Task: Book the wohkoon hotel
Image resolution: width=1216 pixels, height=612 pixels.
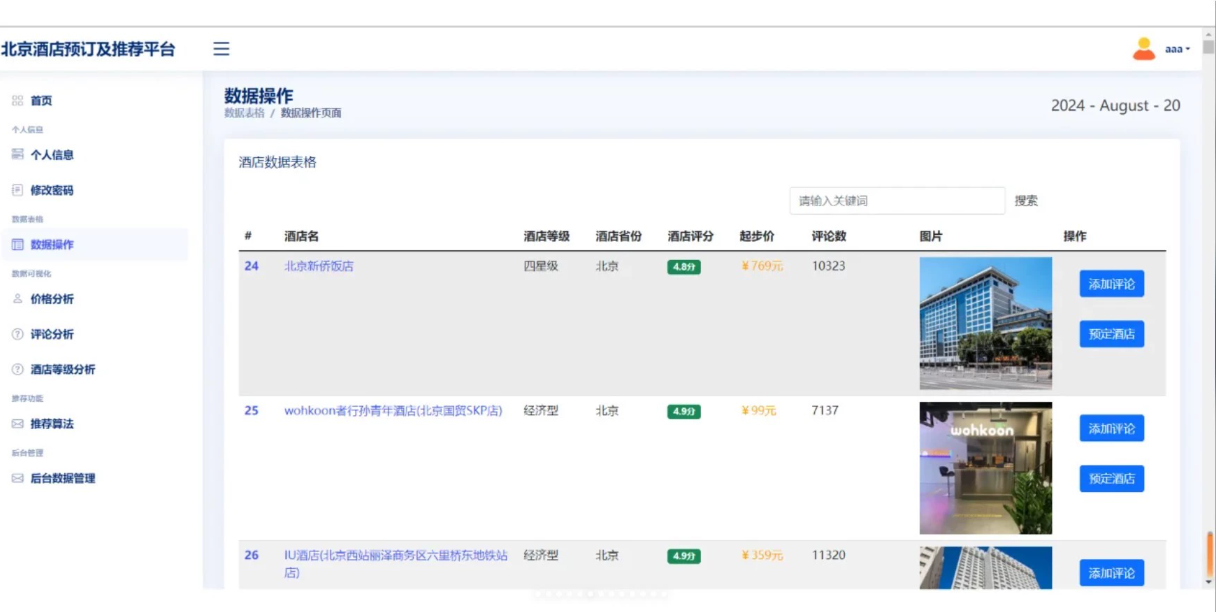Action: (1112, 479)
